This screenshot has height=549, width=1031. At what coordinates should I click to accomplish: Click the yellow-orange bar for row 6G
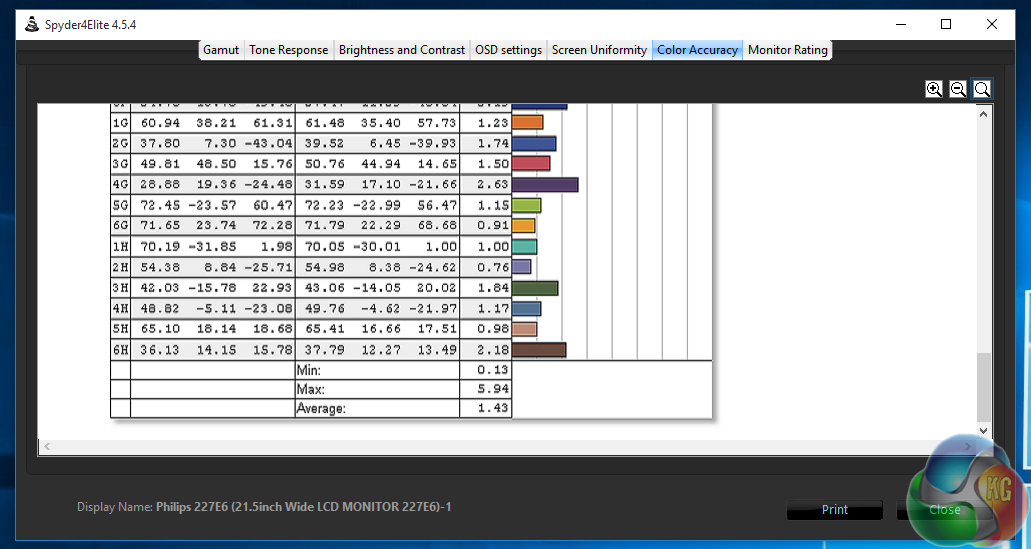[x=523, y=226]
